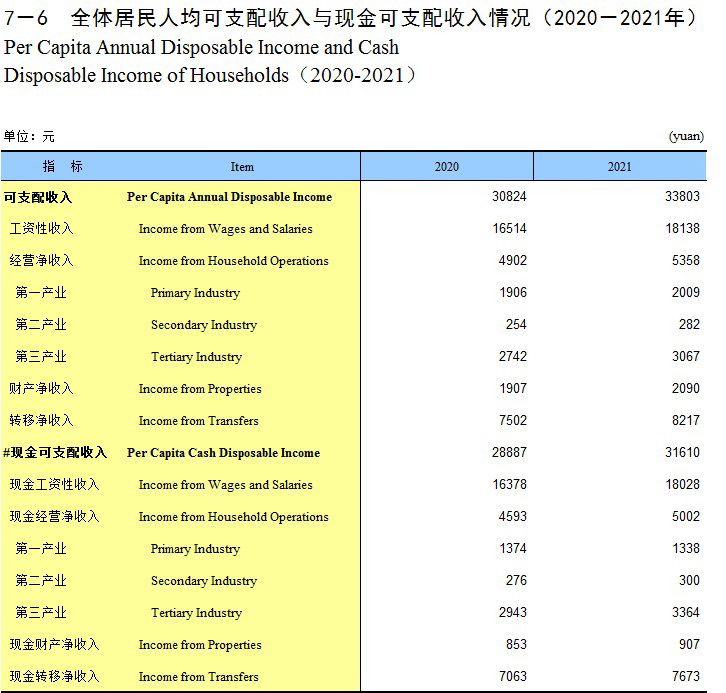Image resolution: width=726 pixels, height=693 pixels.
Task: Click the cell showing 3067
Action: 686,356
